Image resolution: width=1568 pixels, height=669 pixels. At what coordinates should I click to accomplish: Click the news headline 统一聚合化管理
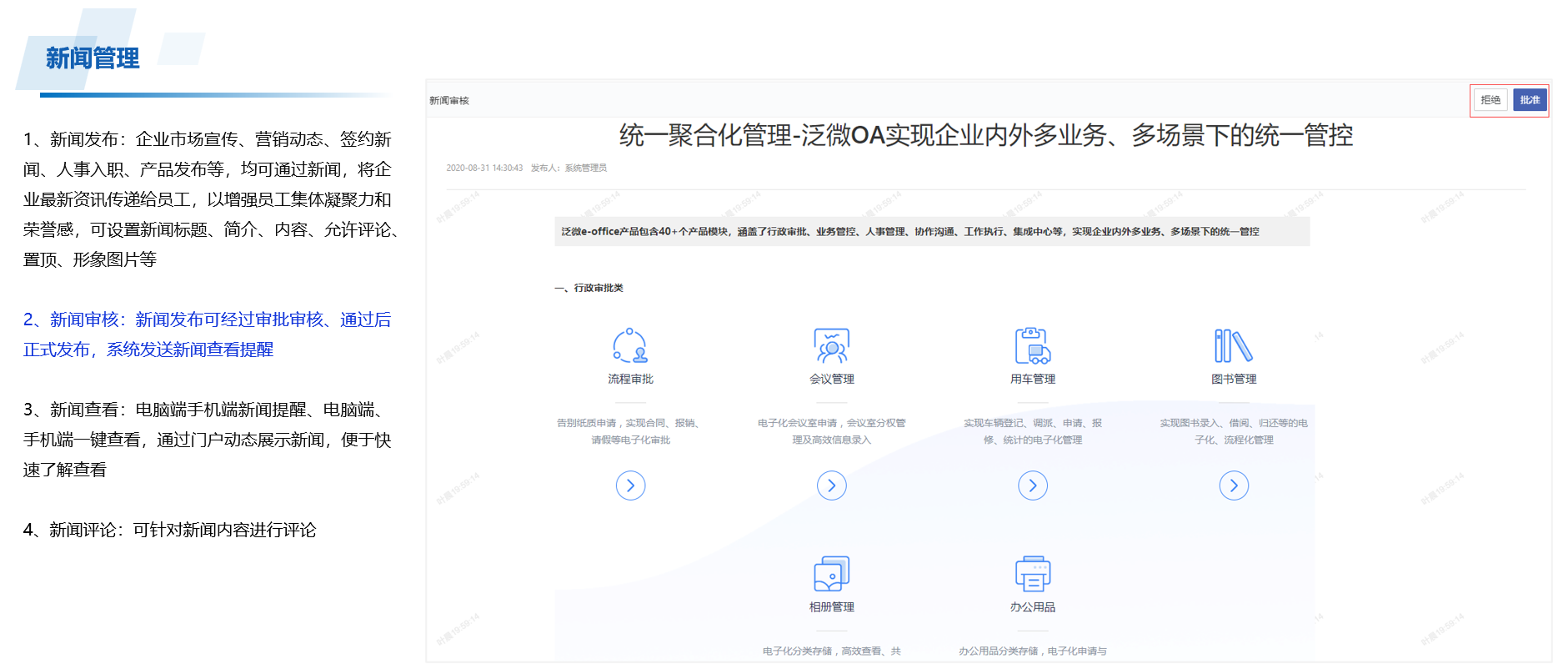point(986,135)
